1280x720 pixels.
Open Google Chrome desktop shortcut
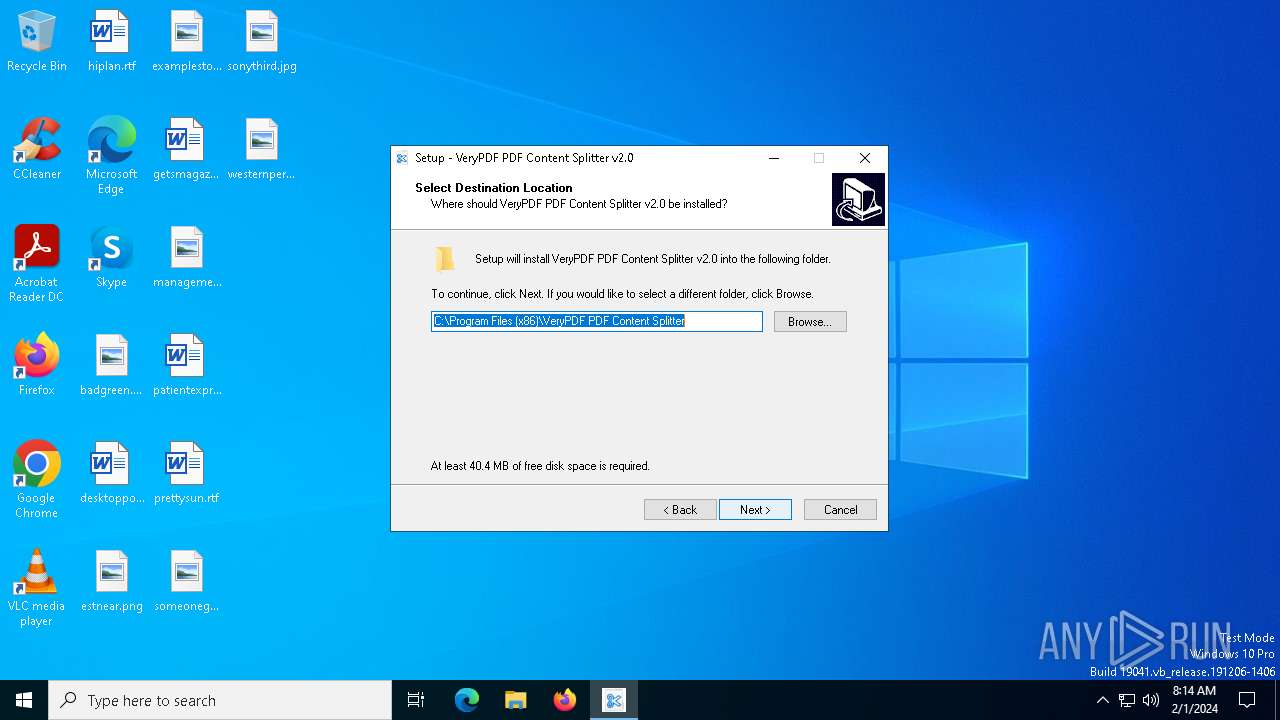[37, 480]
